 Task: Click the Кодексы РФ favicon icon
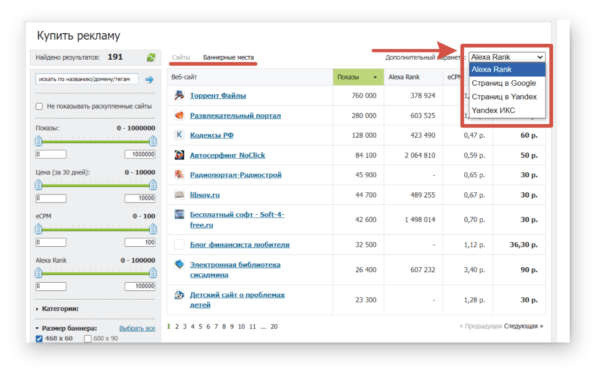[179, 135]
